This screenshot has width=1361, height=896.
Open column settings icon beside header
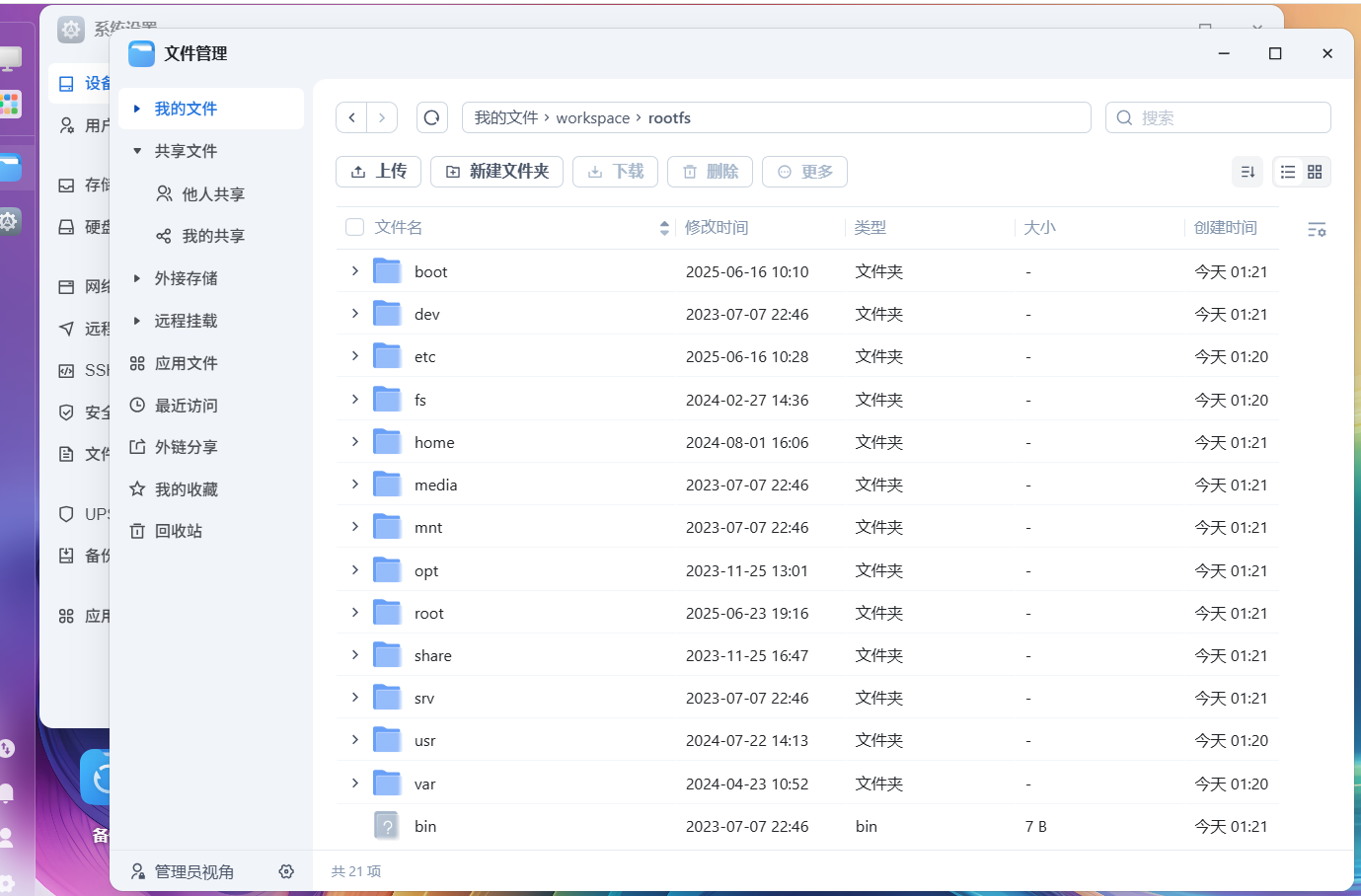click(1317, 229)
